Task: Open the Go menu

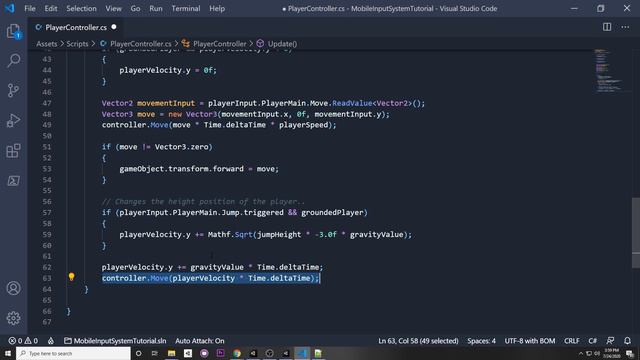Action: pos(136,9)
